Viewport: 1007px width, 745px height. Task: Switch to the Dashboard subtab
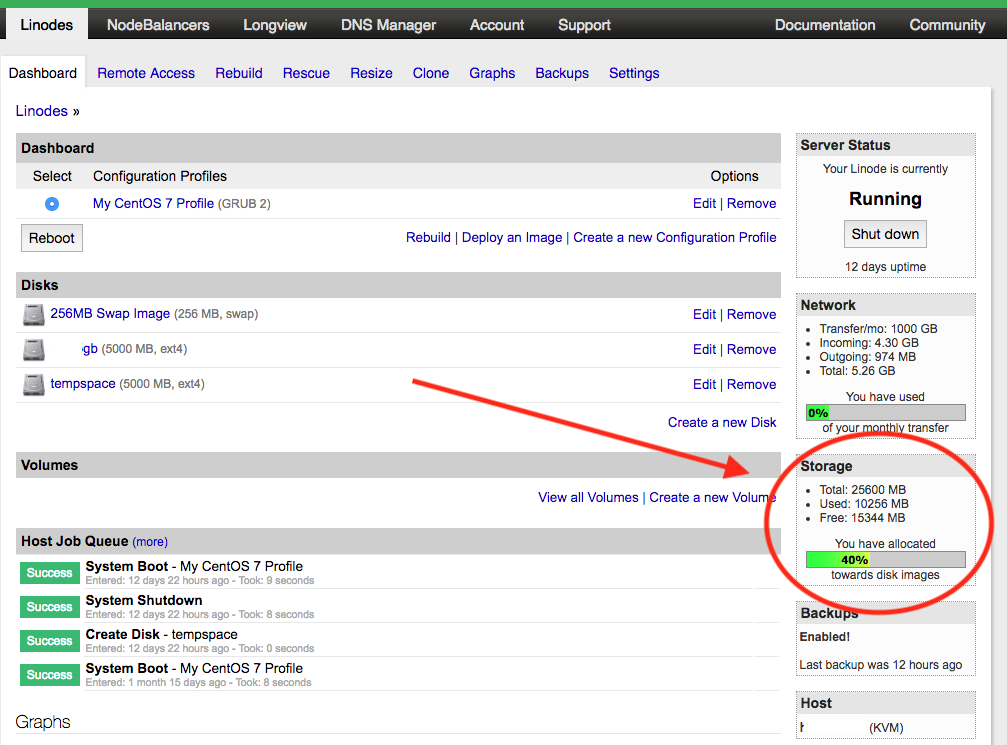click(x=43, y=73)
